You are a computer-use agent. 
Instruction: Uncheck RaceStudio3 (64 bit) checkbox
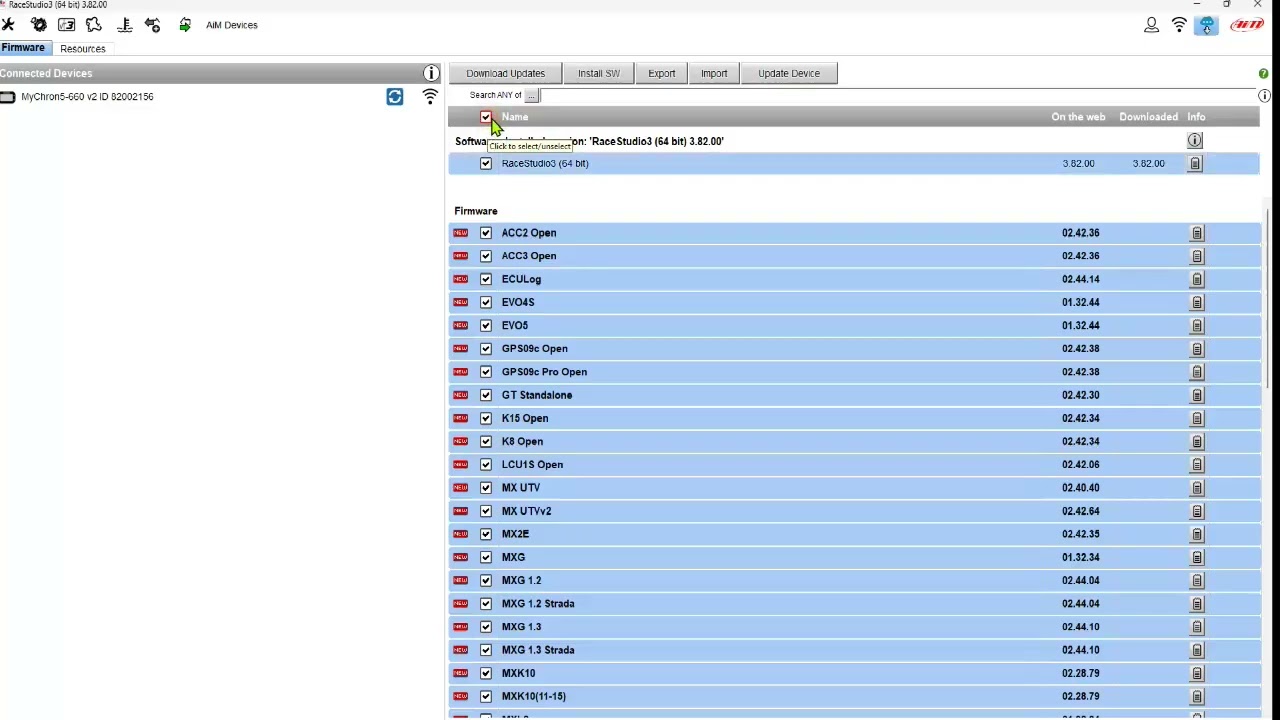click(x=486, y=163)
